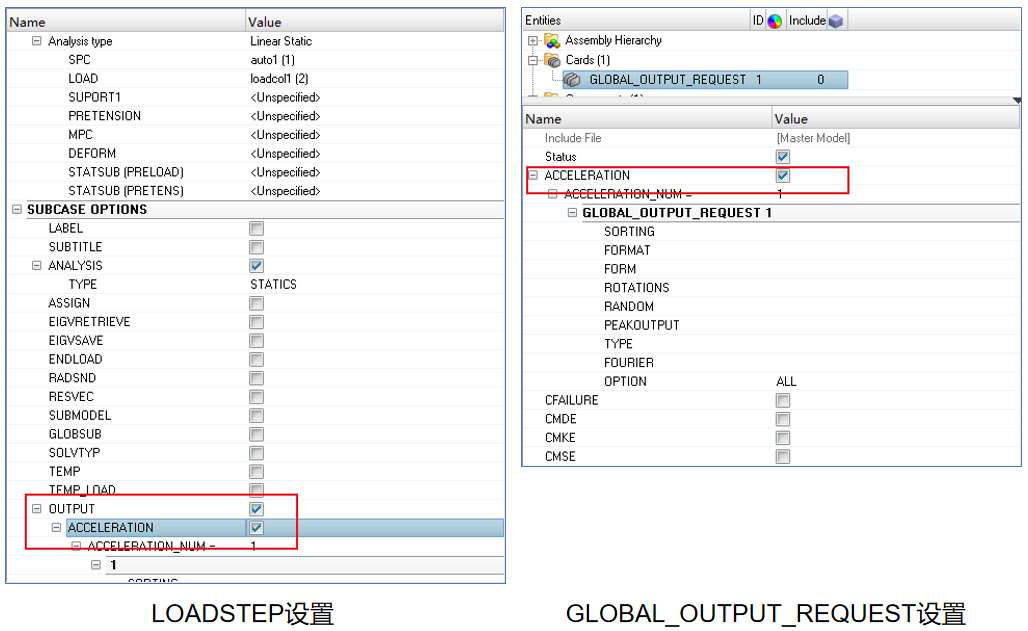Click the STATSUB (PRETENS) row label
Screen dimensions: 1028x631
[126, 191]
